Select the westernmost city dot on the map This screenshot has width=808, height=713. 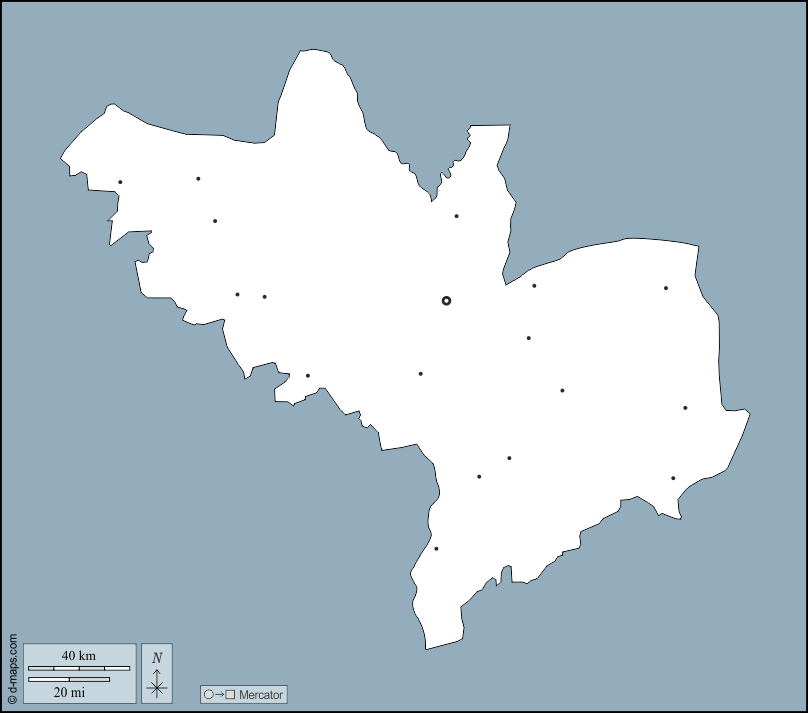tap(120, 182)
